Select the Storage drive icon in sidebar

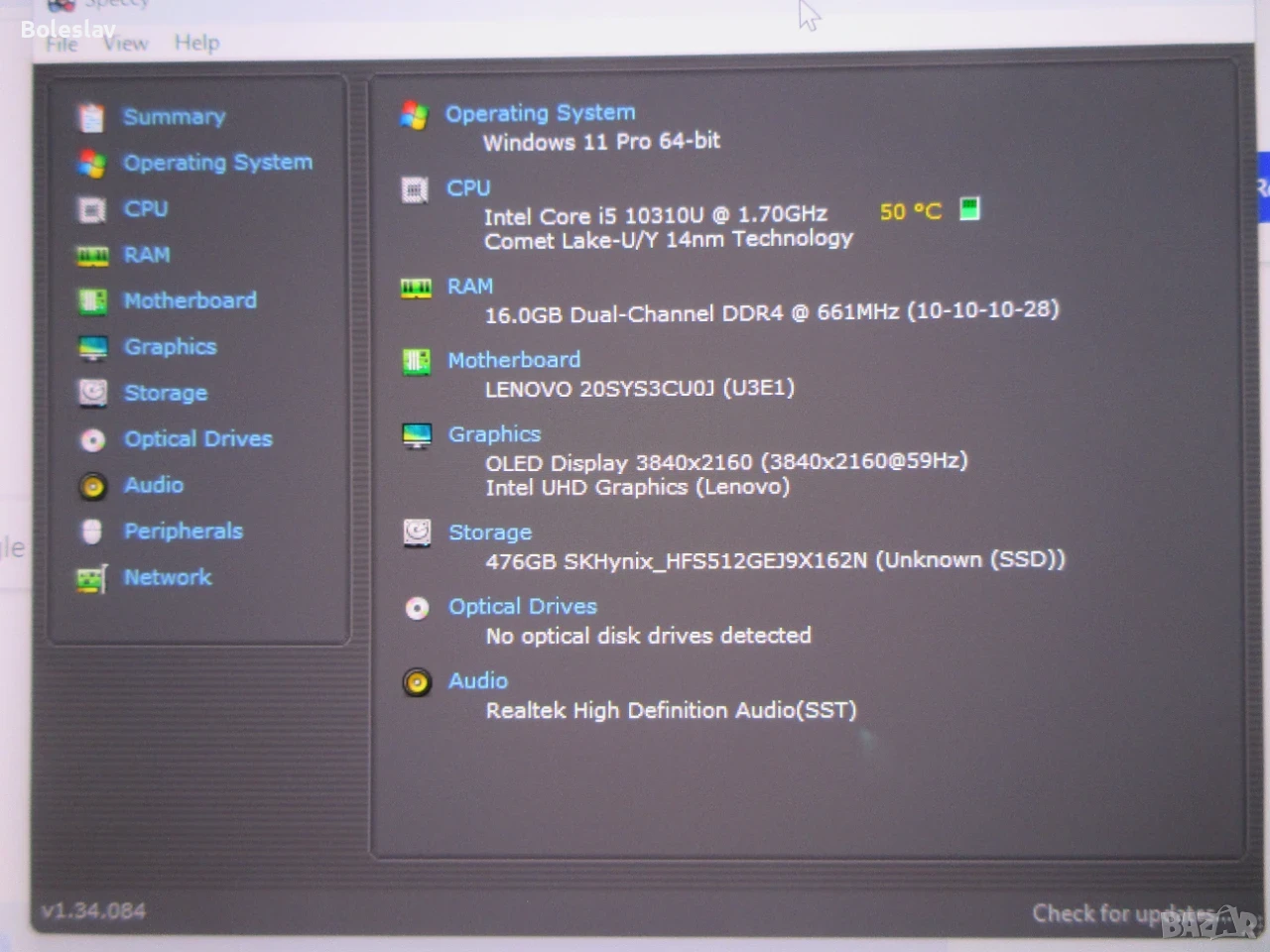click(92, 393)
